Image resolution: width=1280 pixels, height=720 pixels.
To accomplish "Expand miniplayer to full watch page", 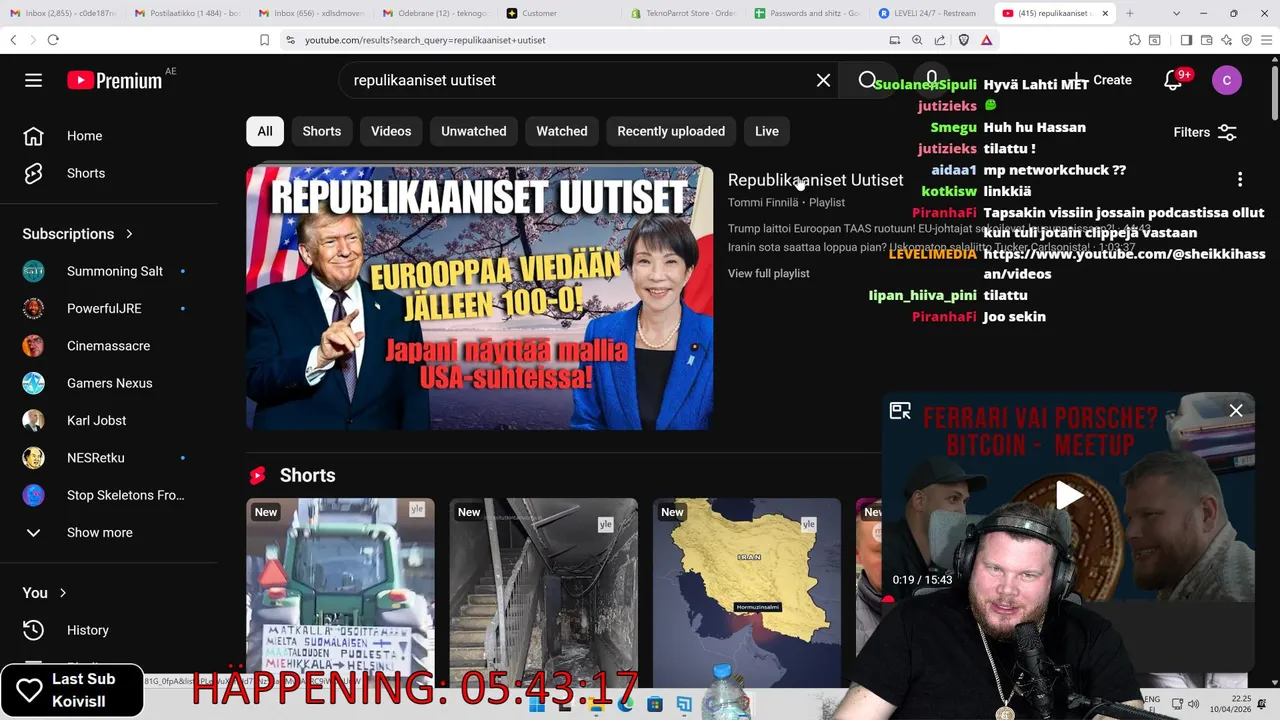I will click(x=900, y=410).
